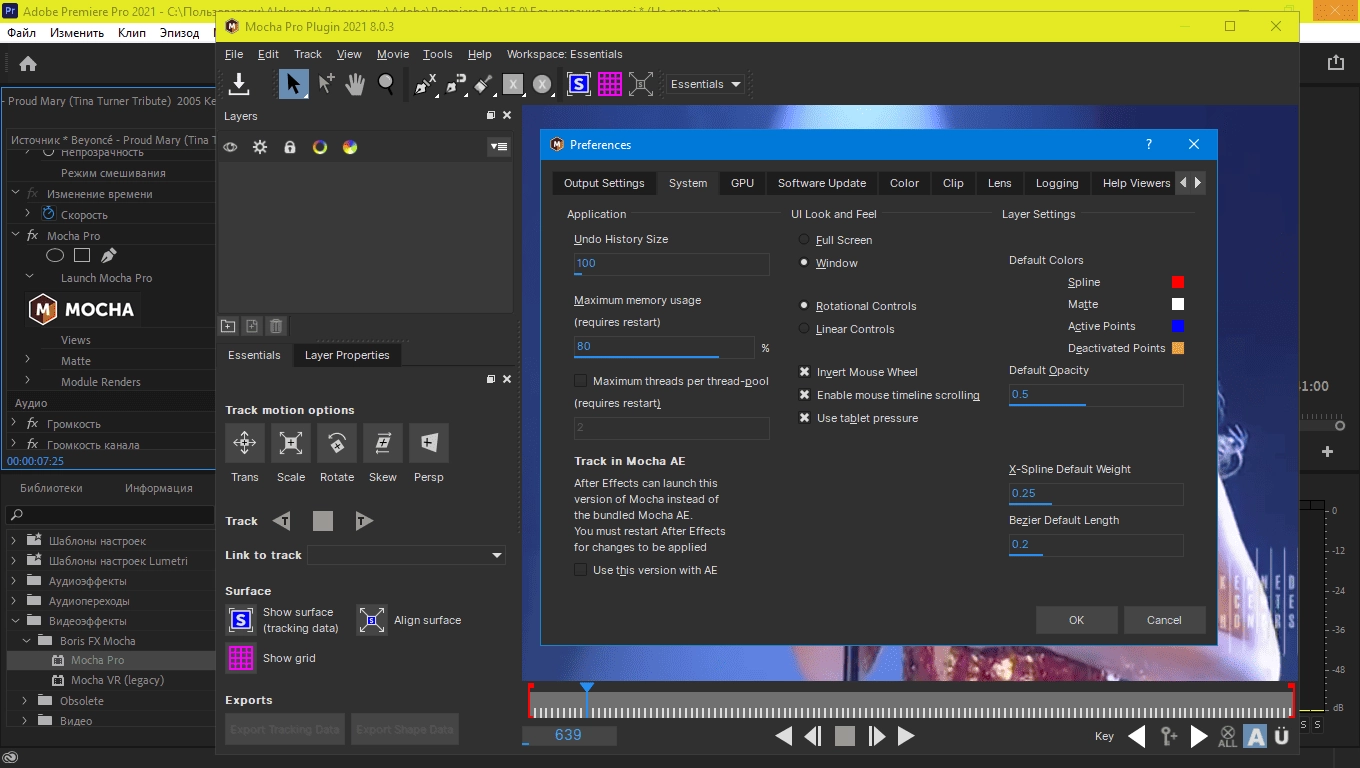Toggle Enable mouse timeline scrolling checkbox
Viewport: 1360px width, 768px height.
pos(804,395)
